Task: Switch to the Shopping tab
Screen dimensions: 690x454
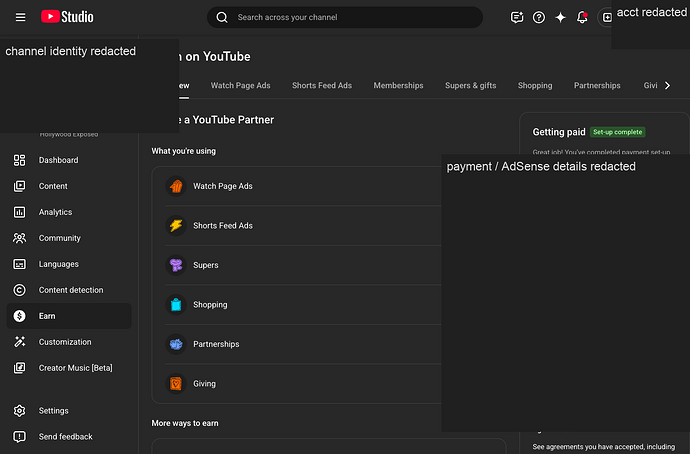Action: 535,85
